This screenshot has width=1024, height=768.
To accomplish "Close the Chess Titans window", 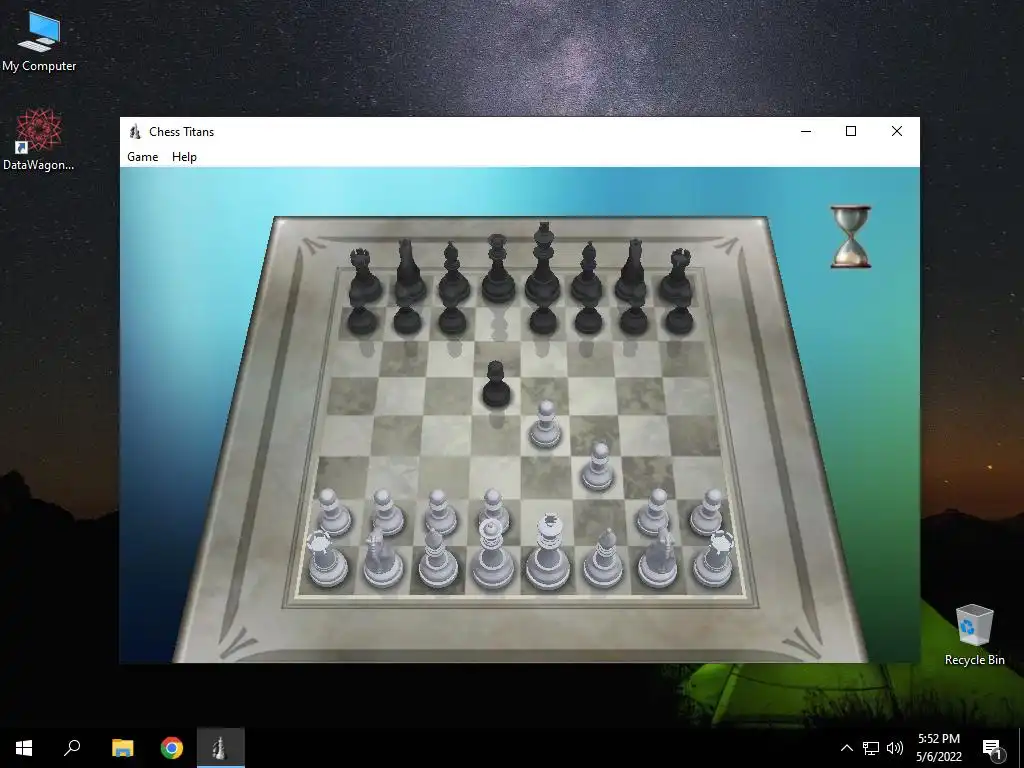I will point(897,131).
